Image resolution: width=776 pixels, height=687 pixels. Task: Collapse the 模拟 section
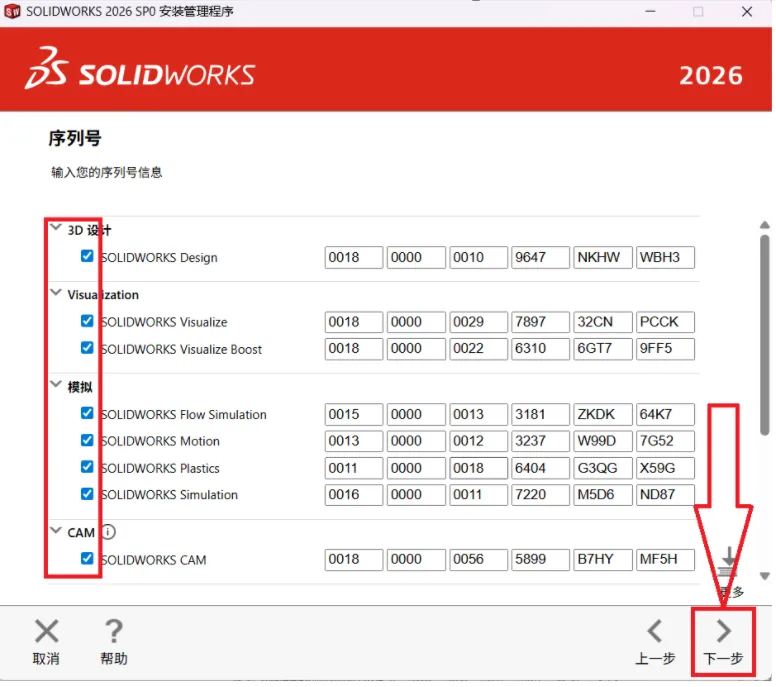(56, 386)
